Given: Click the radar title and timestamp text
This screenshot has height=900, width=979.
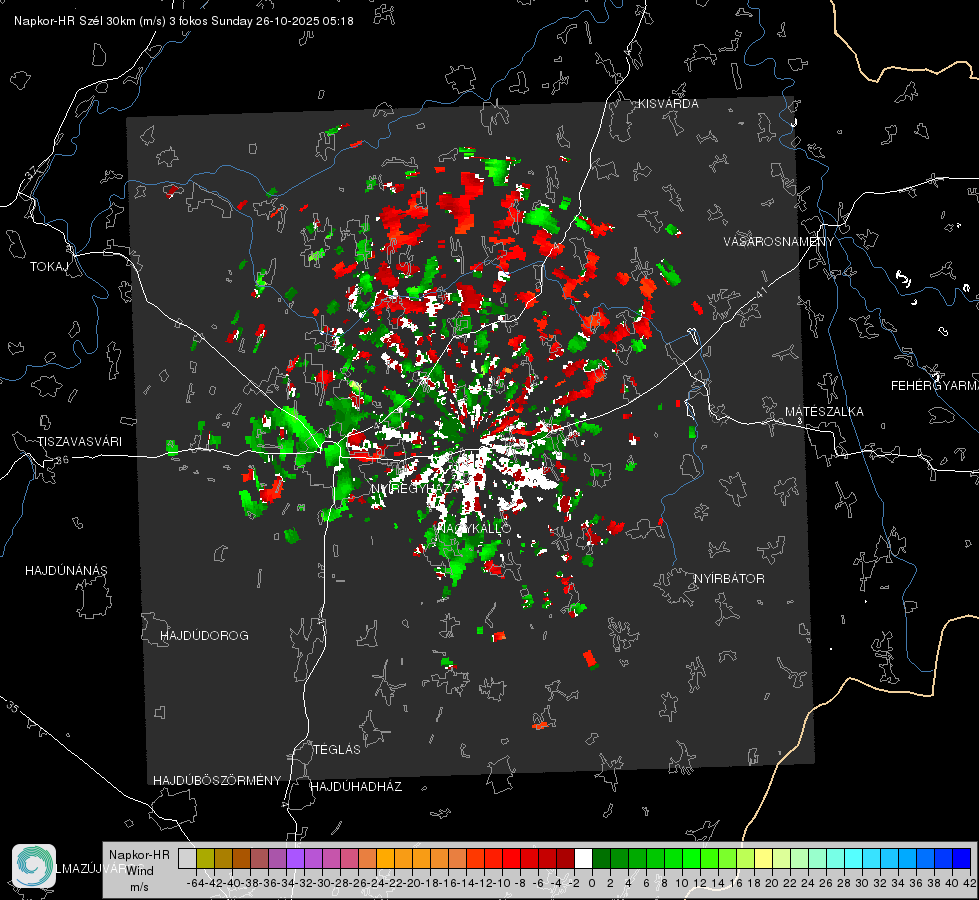Looking at the screenshot, I should [x=184, y=21].
